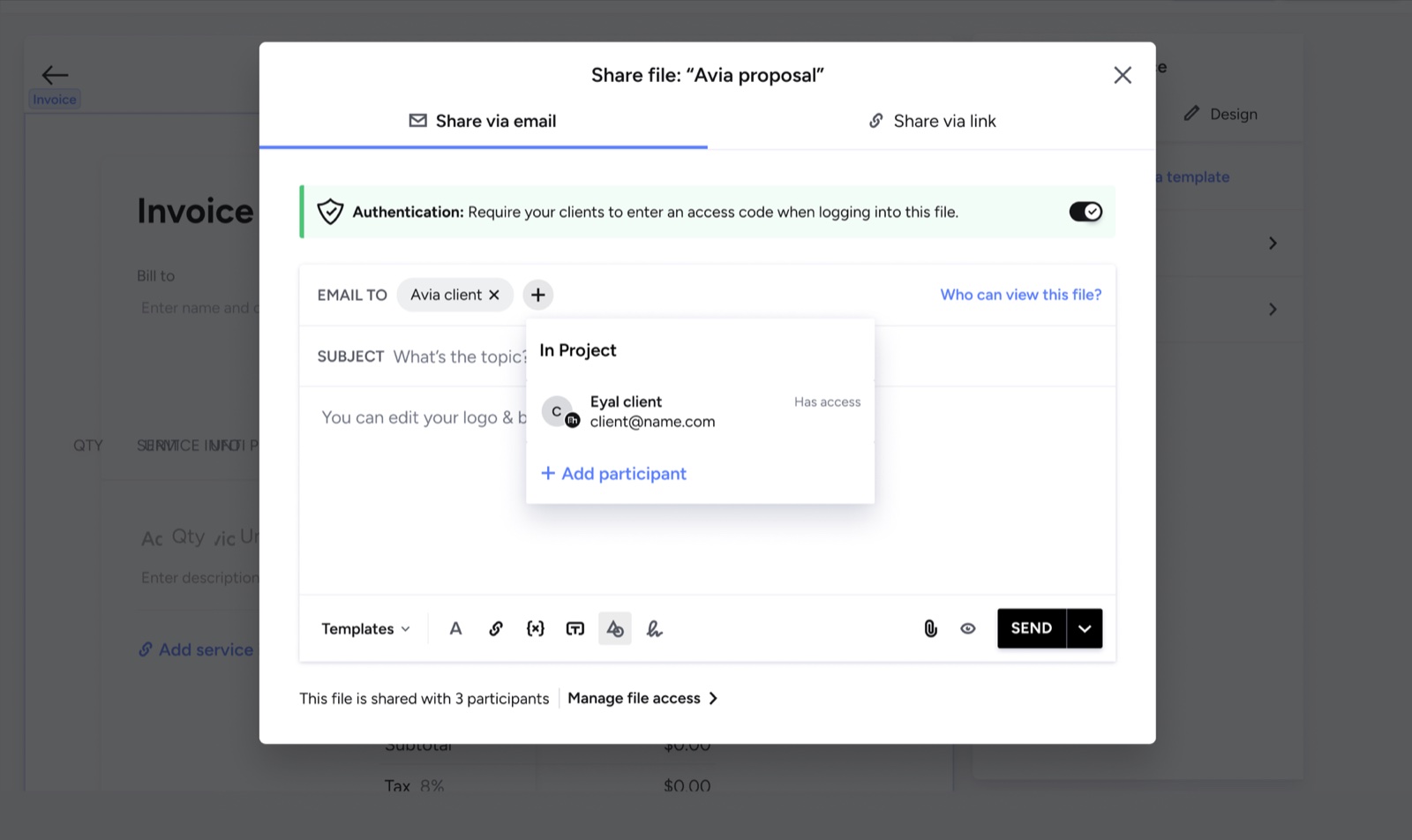Go back using the left arrow
The height and width of the screenshot is (840, 1412).
tap(55, 75)
